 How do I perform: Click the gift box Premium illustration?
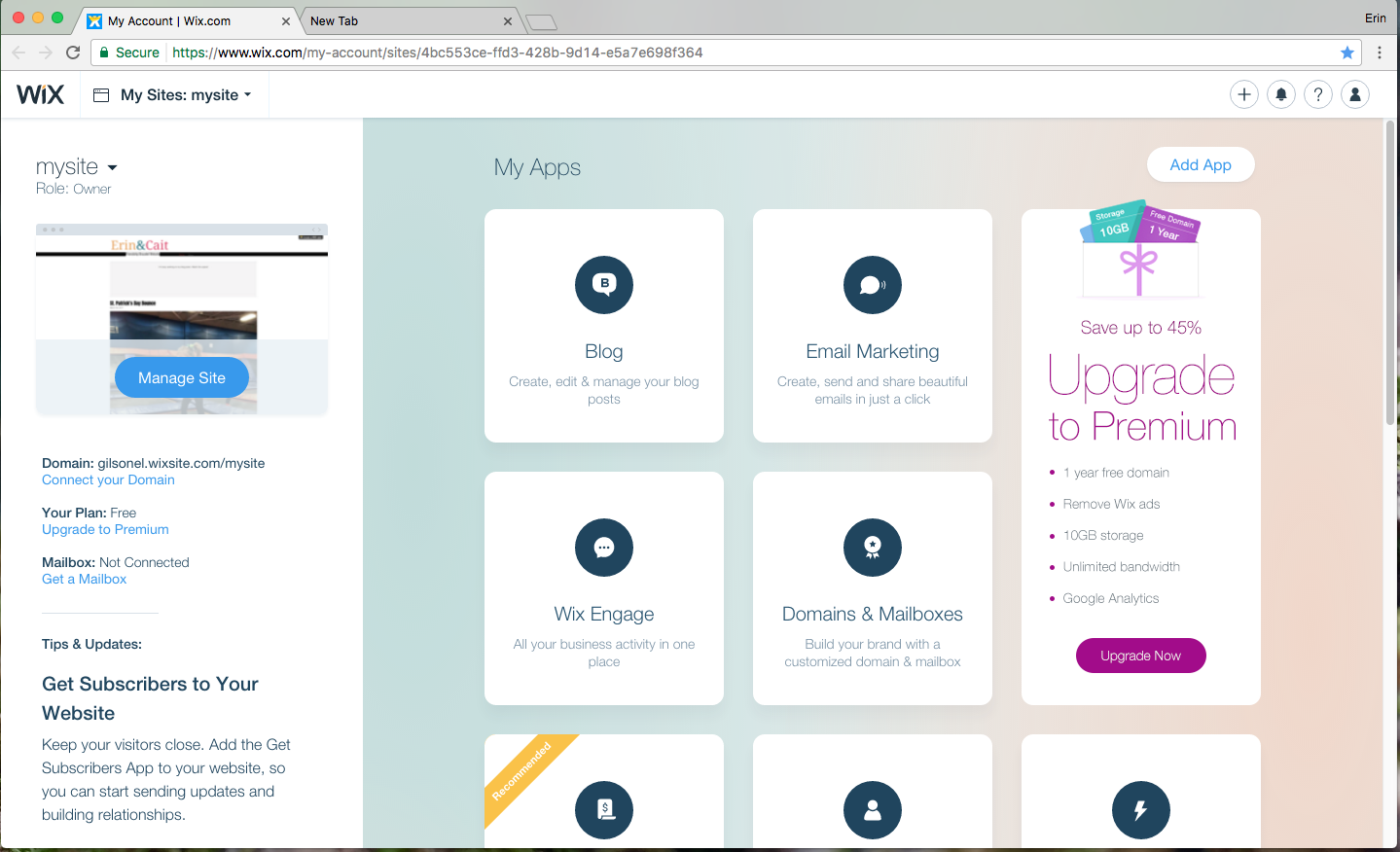[1140, 251]
